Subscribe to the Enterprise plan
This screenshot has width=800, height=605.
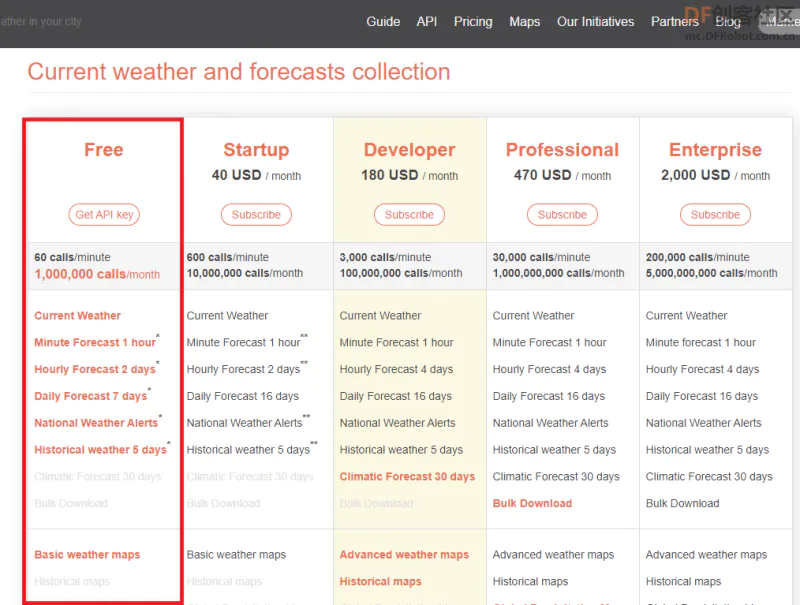pyautogui.click(x=715, y=215)
